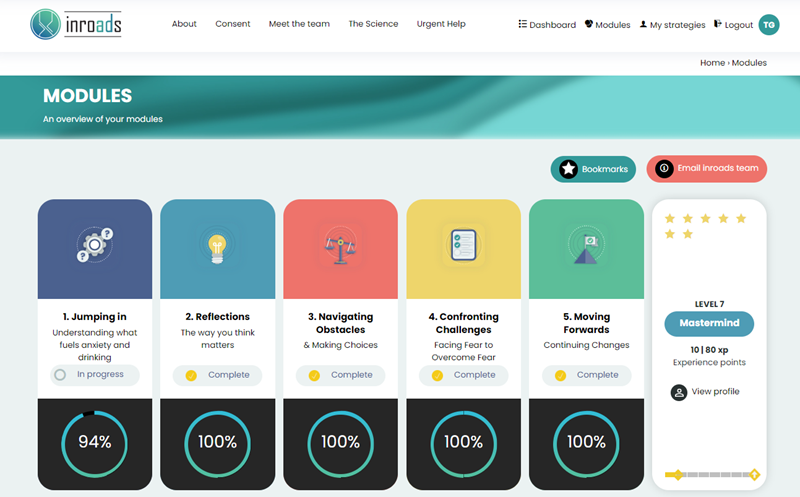Click 'An overview of your modules' text
This screenshot has width=800, height=497.
coord(103,119)
